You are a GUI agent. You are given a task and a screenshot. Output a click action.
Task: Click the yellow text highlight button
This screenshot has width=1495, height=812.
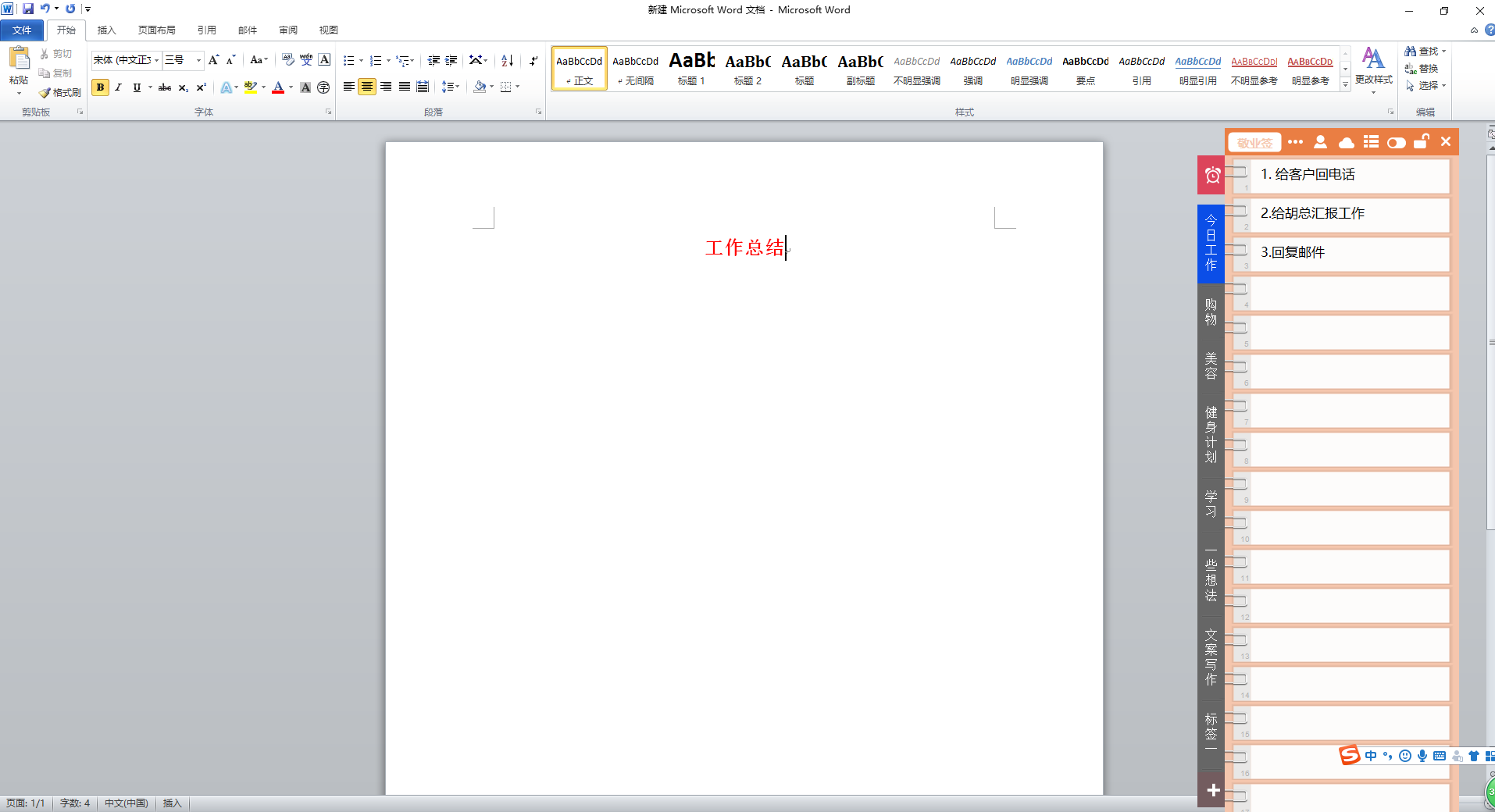(251, 87)
